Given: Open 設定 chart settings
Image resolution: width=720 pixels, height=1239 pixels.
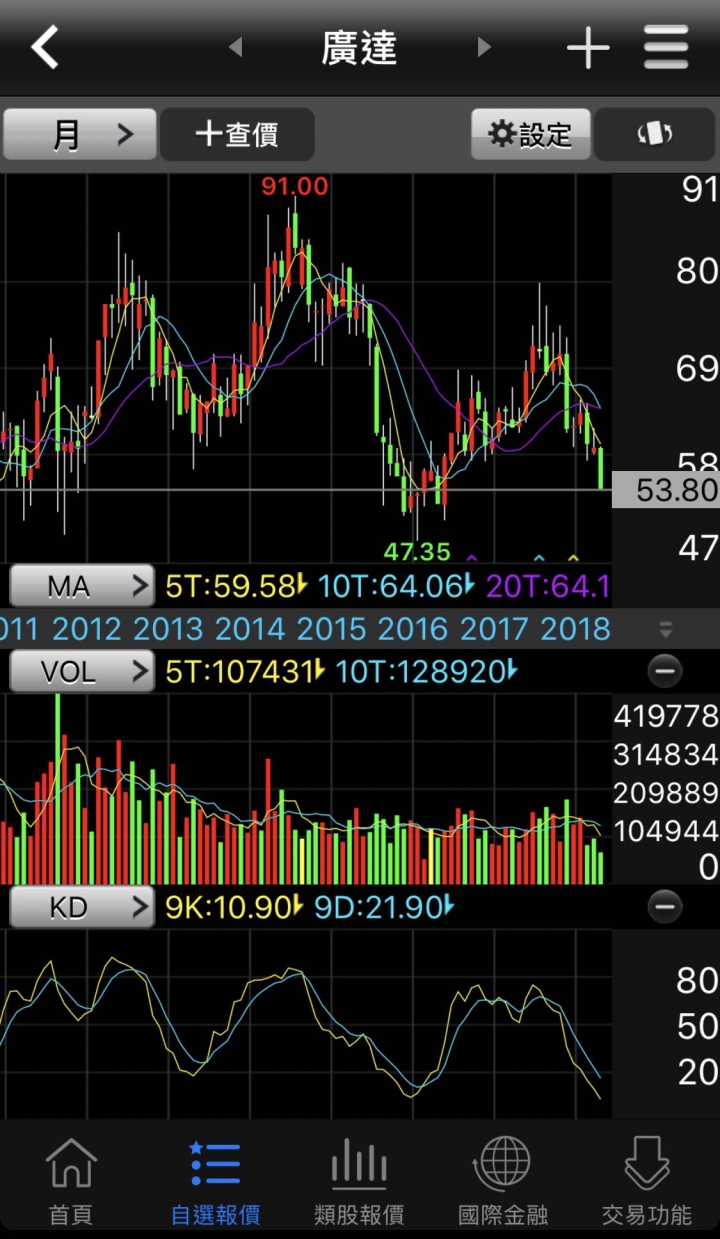Looking at the screenshot, I should pos(531,134).
